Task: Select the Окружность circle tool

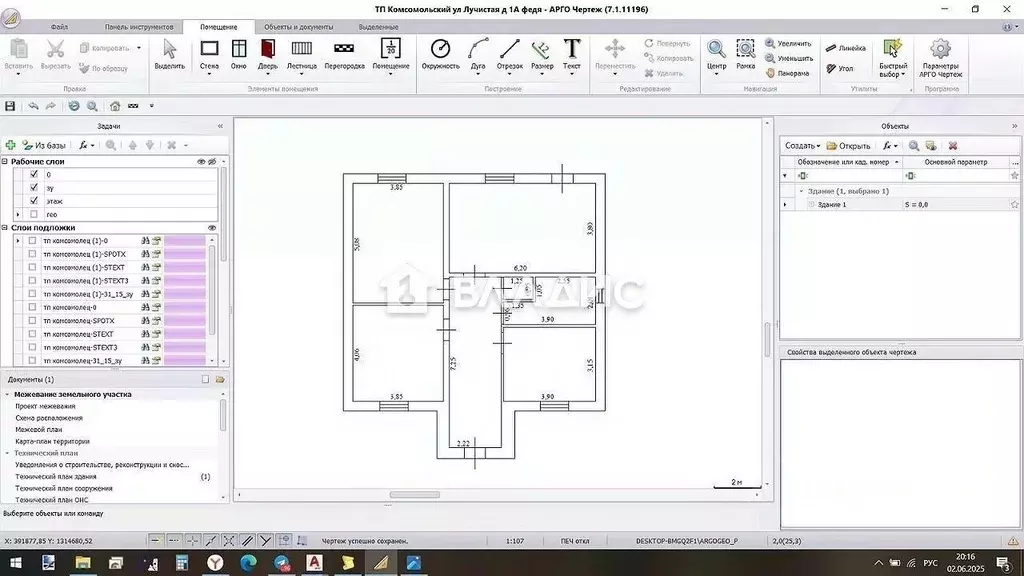Action: [x=440, y=54]
